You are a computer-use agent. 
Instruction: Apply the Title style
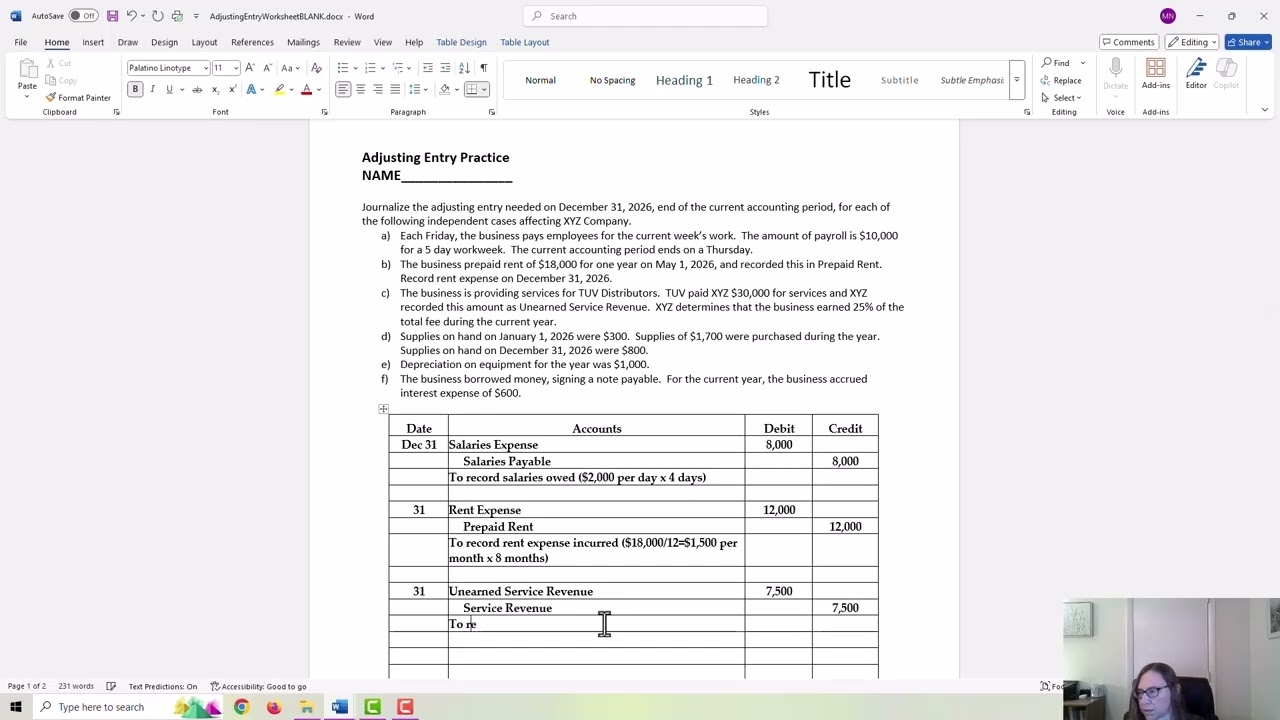pos(830,80)
